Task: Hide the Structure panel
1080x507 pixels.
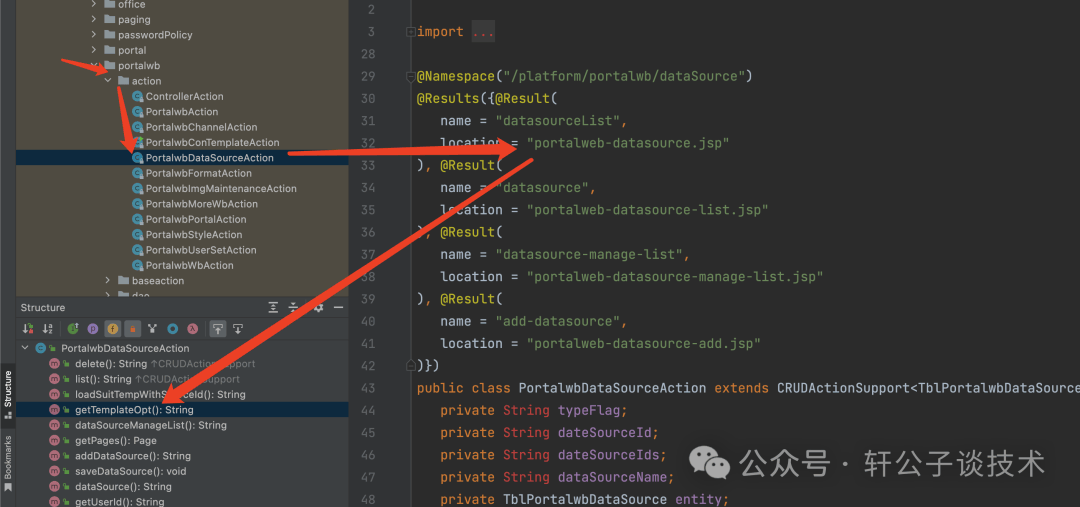Action: [x=338, y=307]
